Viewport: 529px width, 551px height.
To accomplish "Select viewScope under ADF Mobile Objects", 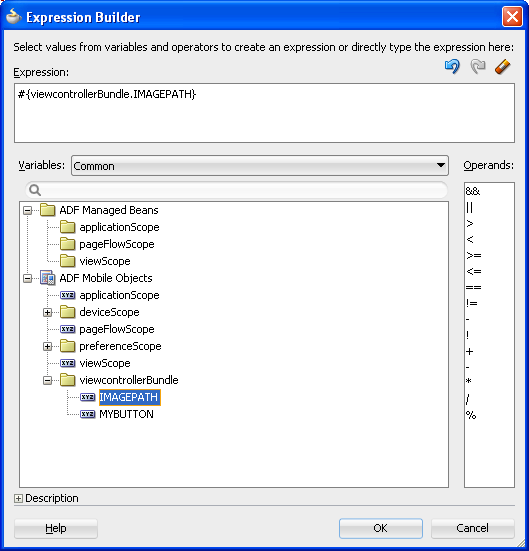I will coord(105,363).
